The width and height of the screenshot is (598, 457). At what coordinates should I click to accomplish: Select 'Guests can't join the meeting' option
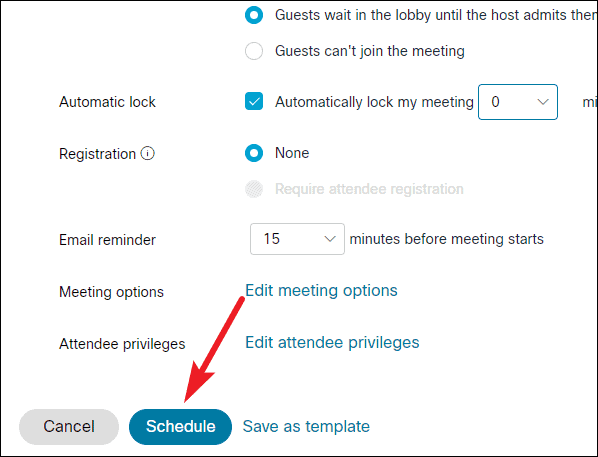coord(254,51)
